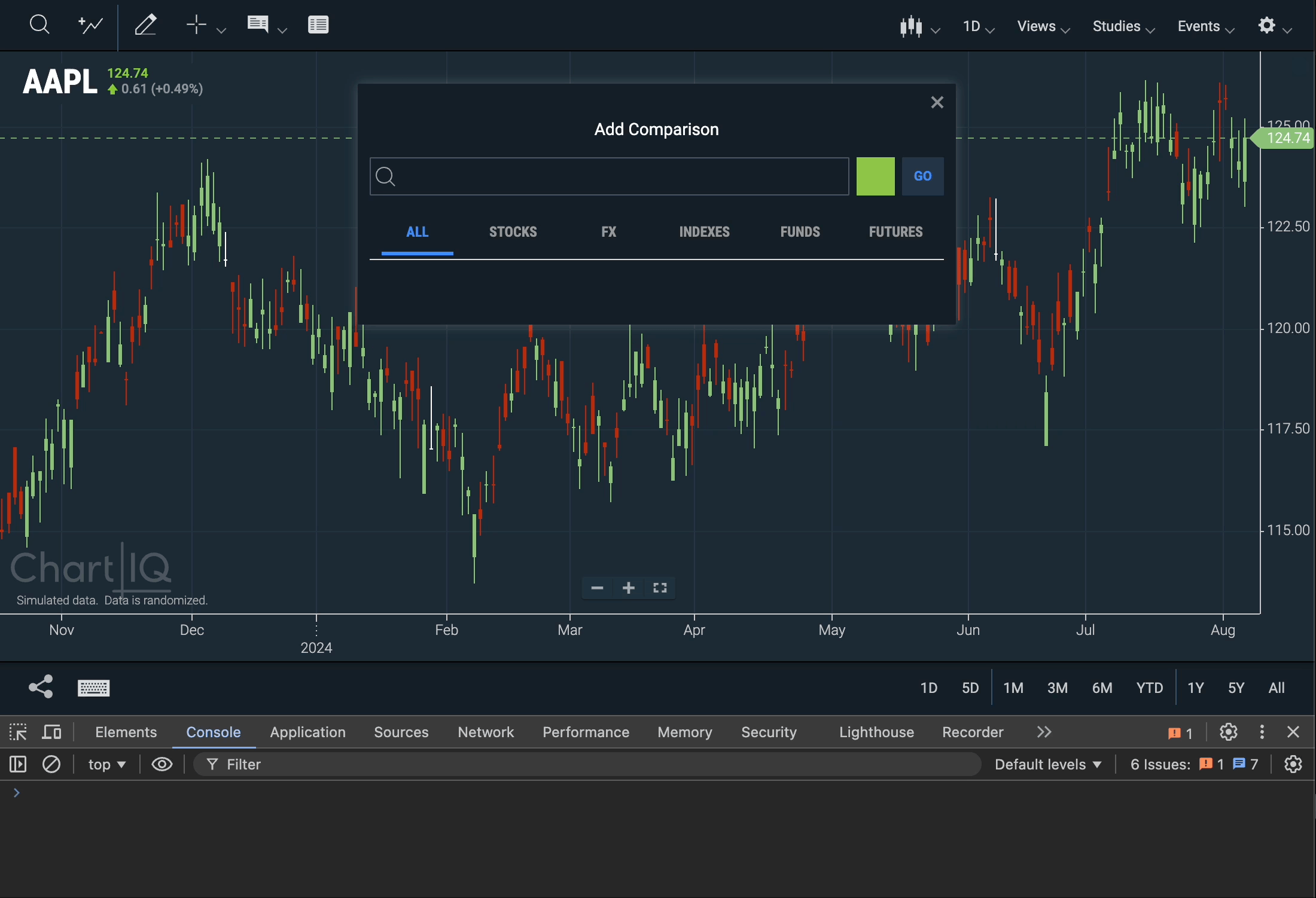Click the add comparison chart icon
This screenshot has width=1316, height=898.
click(90, 25)
